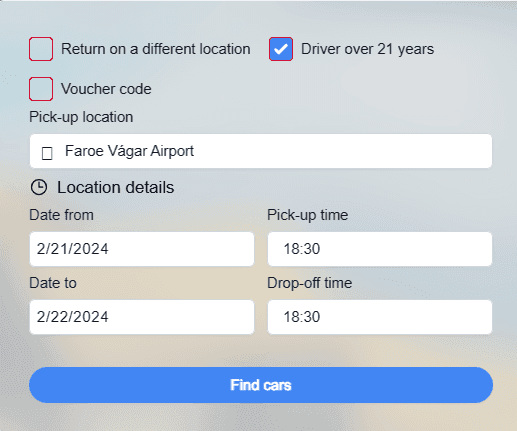Click the location pin icon in pick-up field
The height and width of the screenshot is (431, 517).
pos(47,153)
